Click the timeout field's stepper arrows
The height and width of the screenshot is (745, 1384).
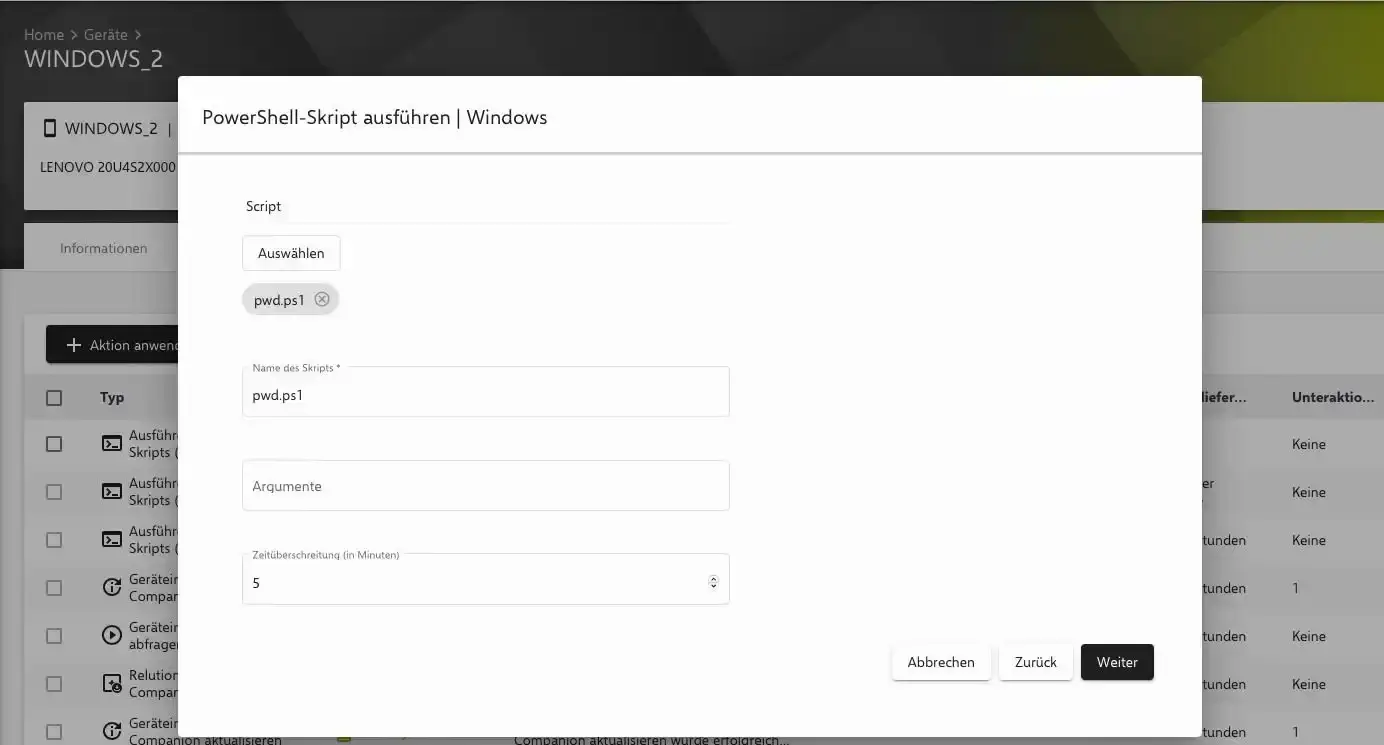click(713, 582)
